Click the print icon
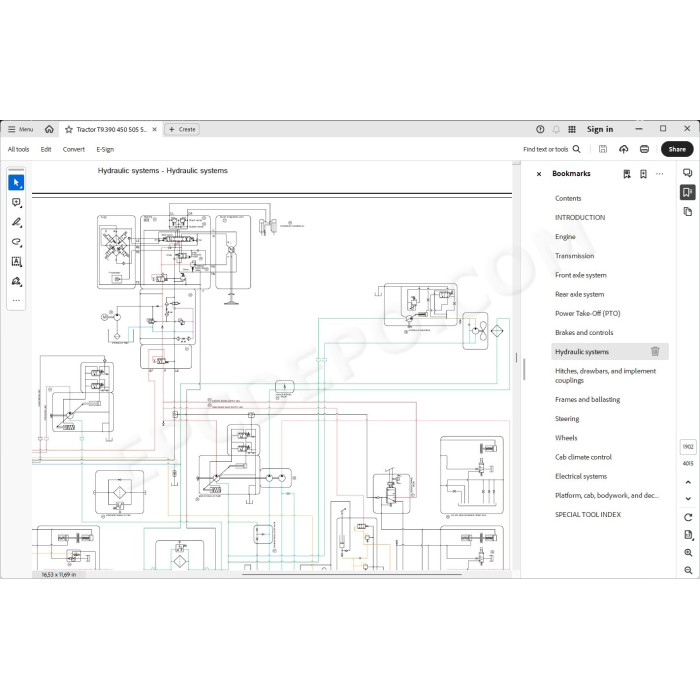 tap(644, 149)
